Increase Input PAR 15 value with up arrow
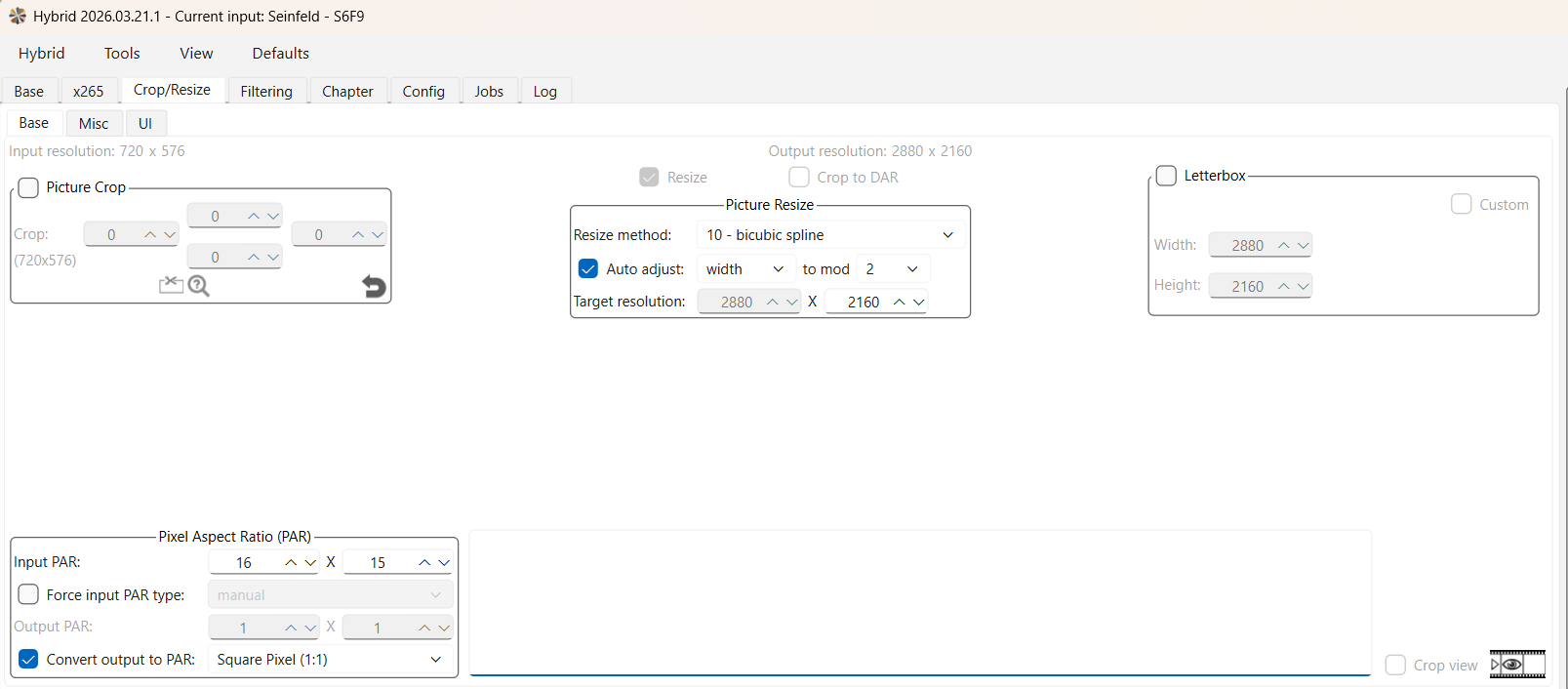 (424, 563)
